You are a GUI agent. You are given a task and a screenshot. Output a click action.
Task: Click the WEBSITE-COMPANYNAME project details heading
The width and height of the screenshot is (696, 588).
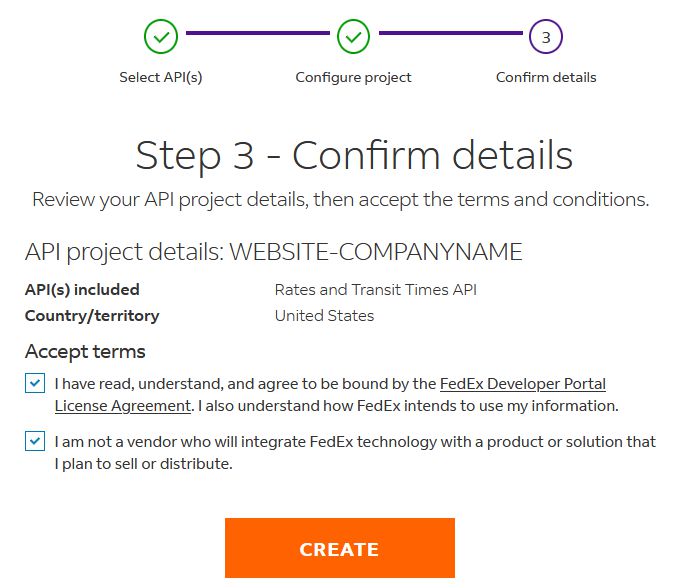273,251
